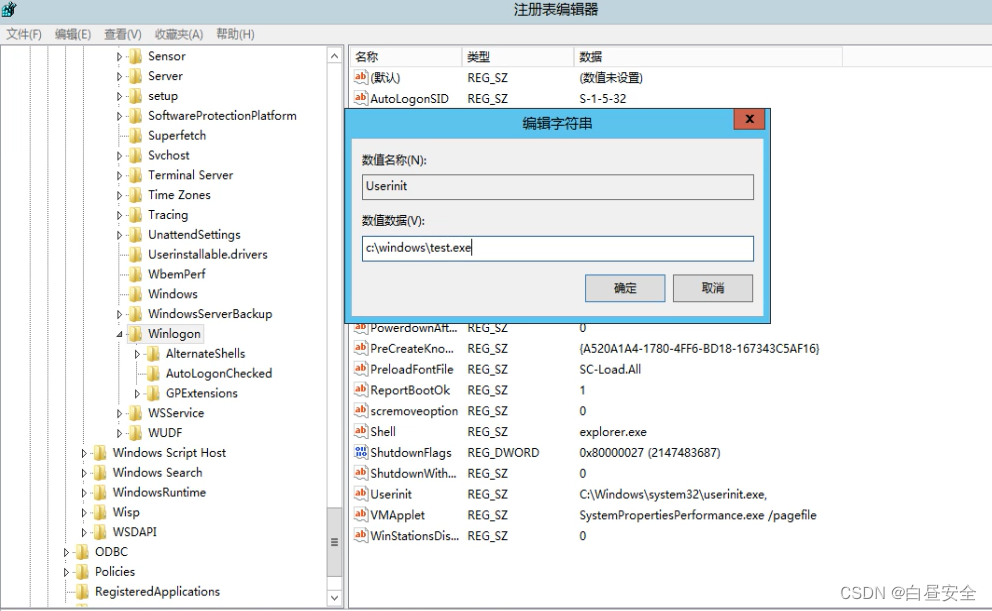This screenshot has width=992, height=611.
Task: Click the string icon beside Shell value
Action: 361,431
